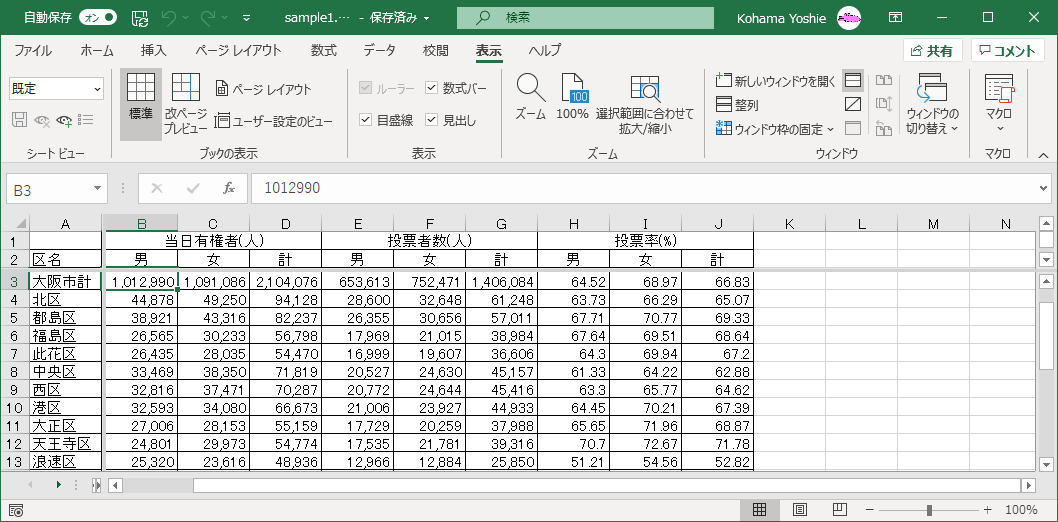Open the マクロ dropdown
The image size is (1058, 522).
(x=999, y=104)
